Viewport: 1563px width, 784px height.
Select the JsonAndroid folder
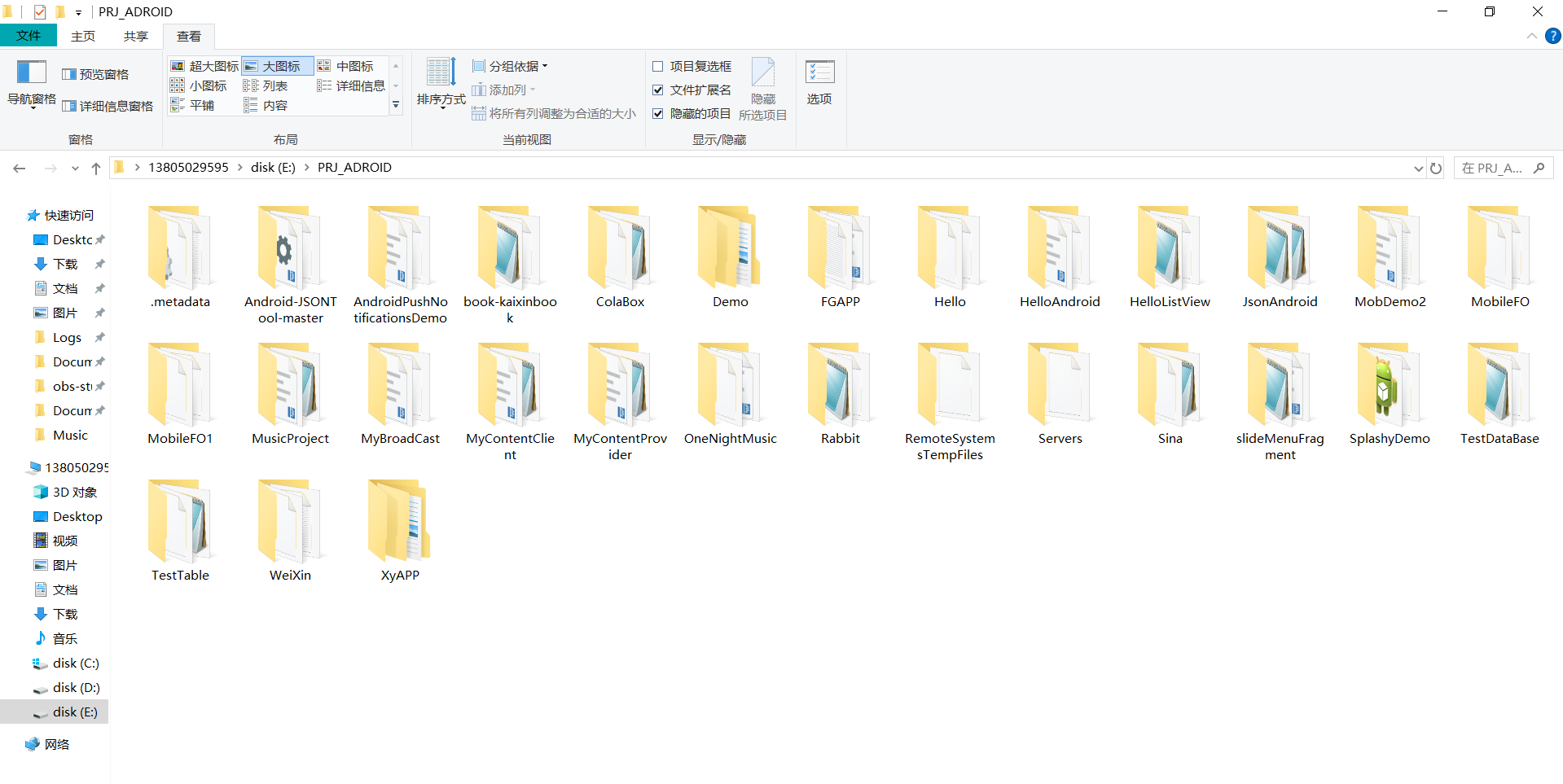tap(1280, 256)
